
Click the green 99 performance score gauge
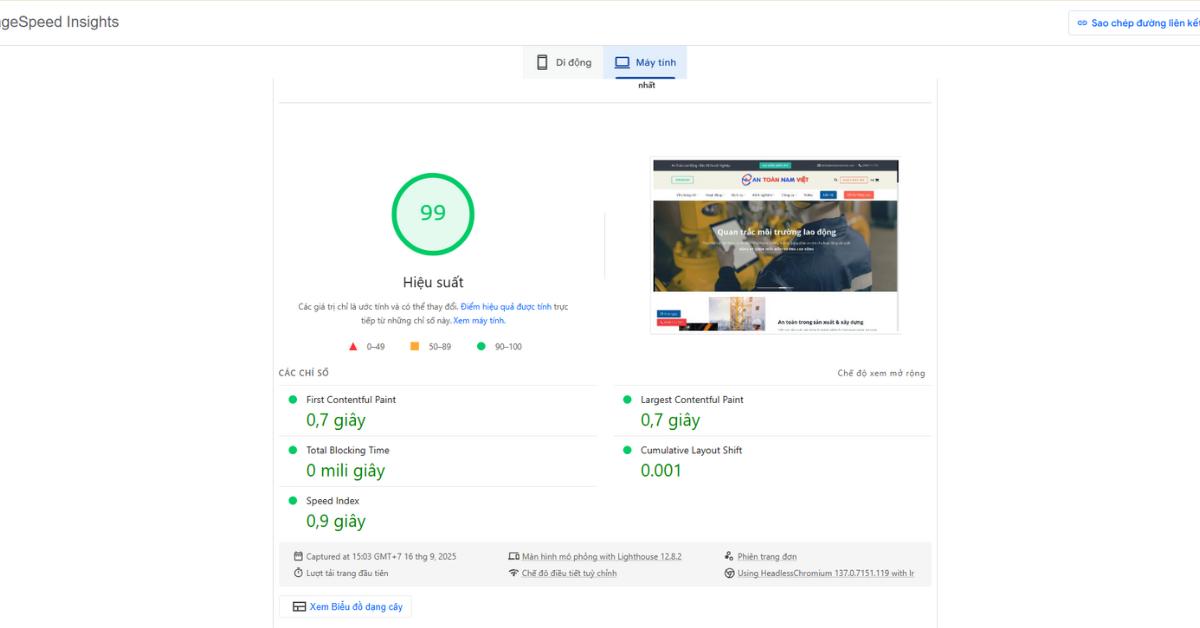[x=432, y=214]
